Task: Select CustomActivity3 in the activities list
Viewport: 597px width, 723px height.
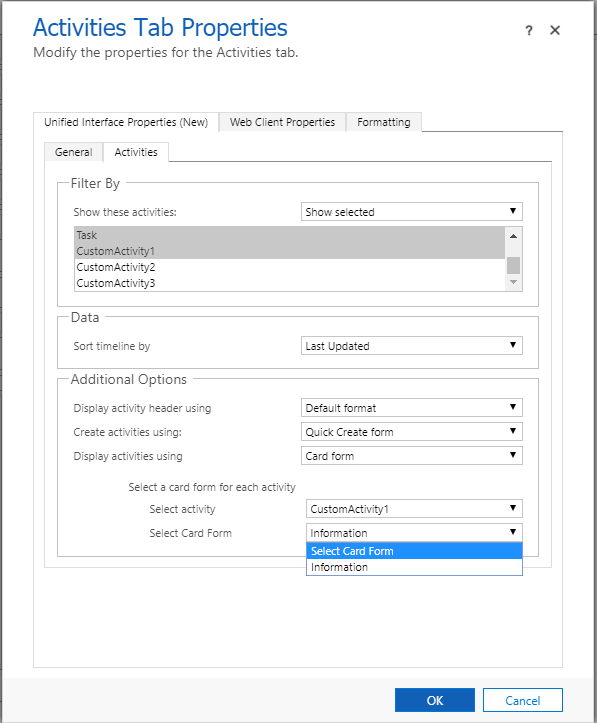Action: (x=290, y=283)
